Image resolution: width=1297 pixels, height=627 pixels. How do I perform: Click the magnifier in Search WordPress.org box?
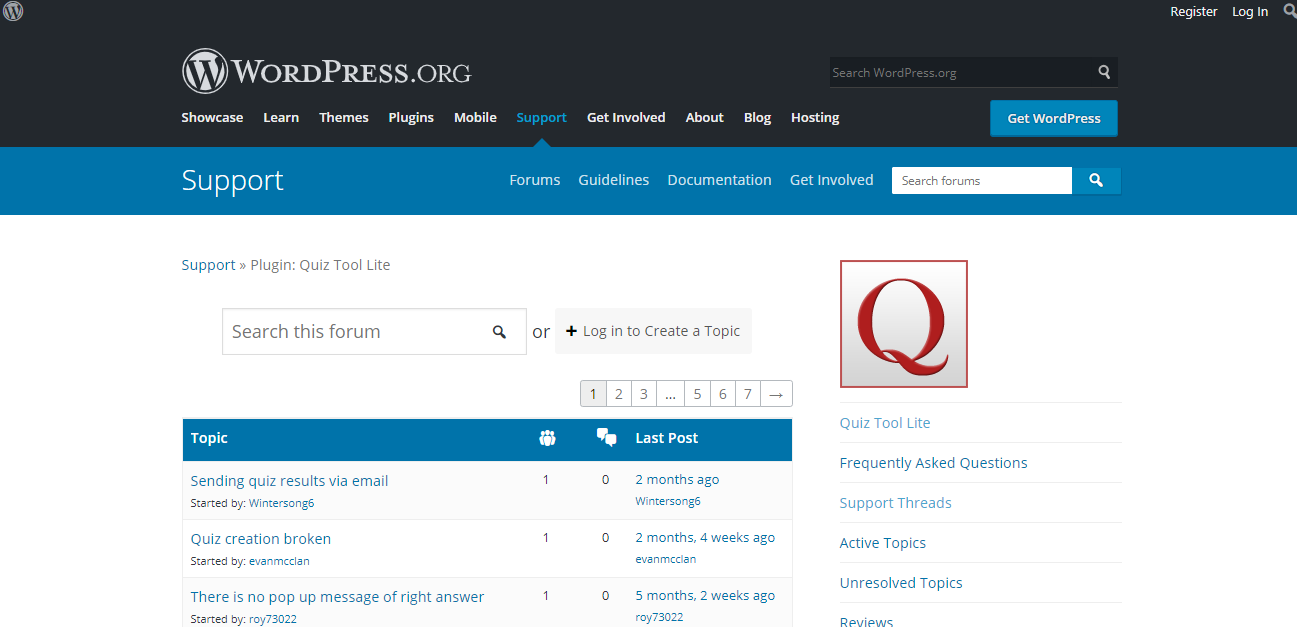coord(1104,72)
